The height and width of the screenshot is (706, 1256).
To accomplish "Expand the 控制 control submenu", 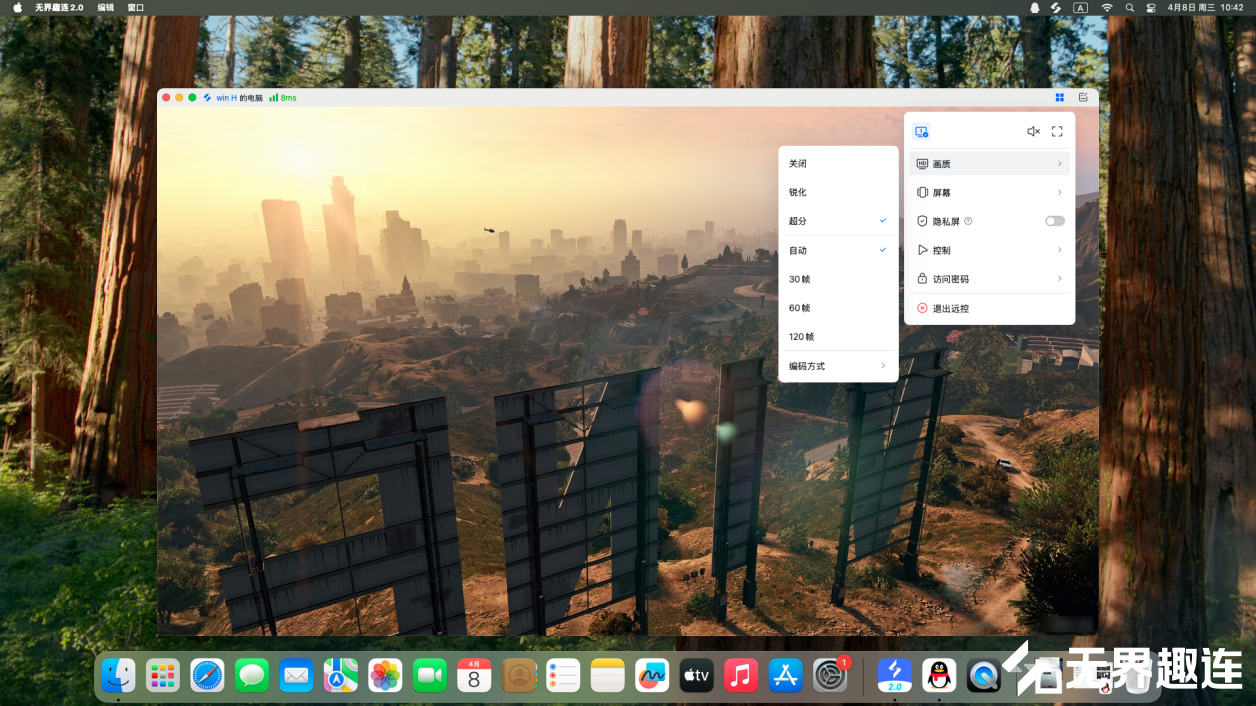I will pyautogui.click(x=989, y=250).
